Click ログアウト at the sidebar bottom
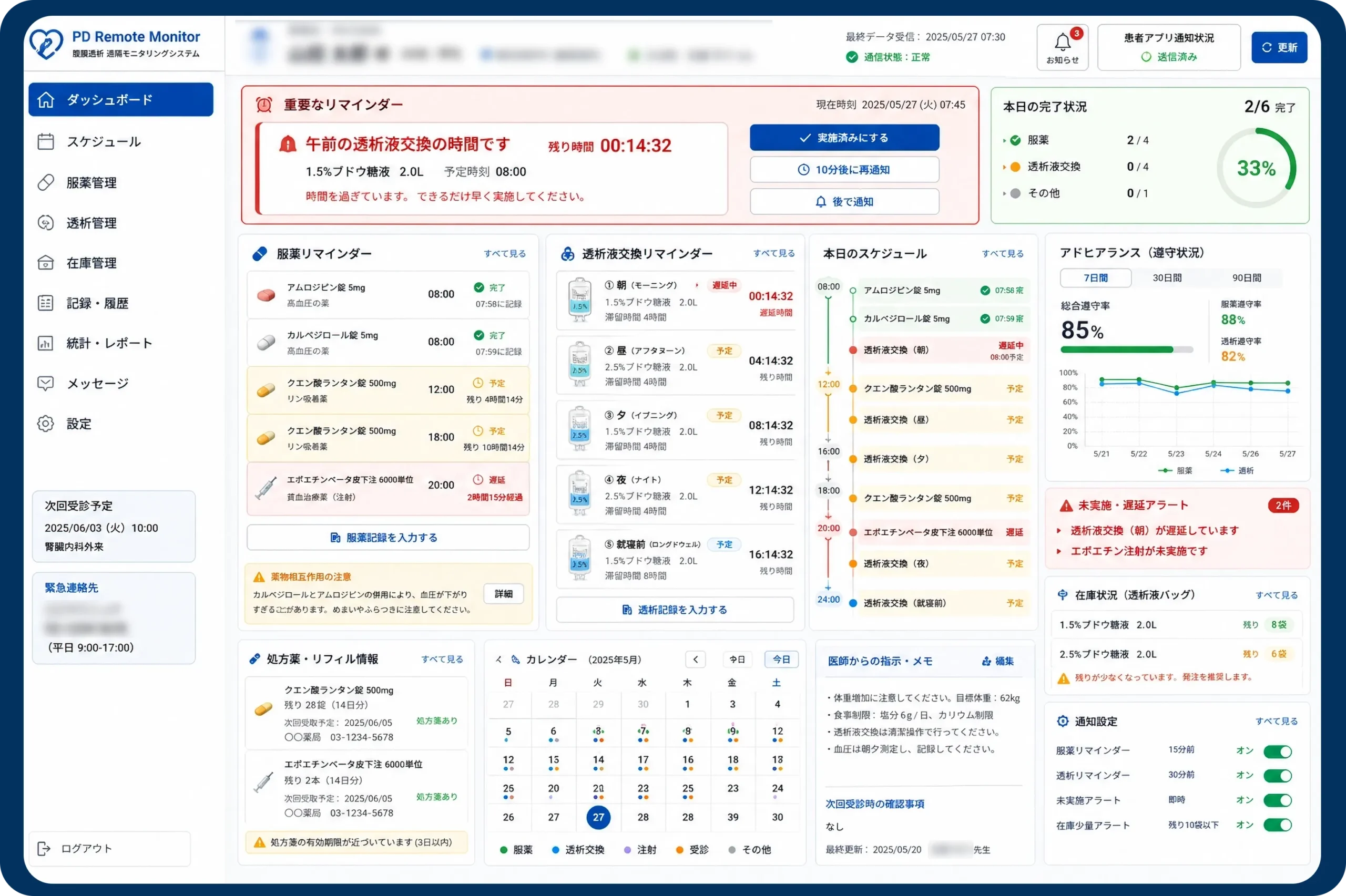 click(109, 849)
